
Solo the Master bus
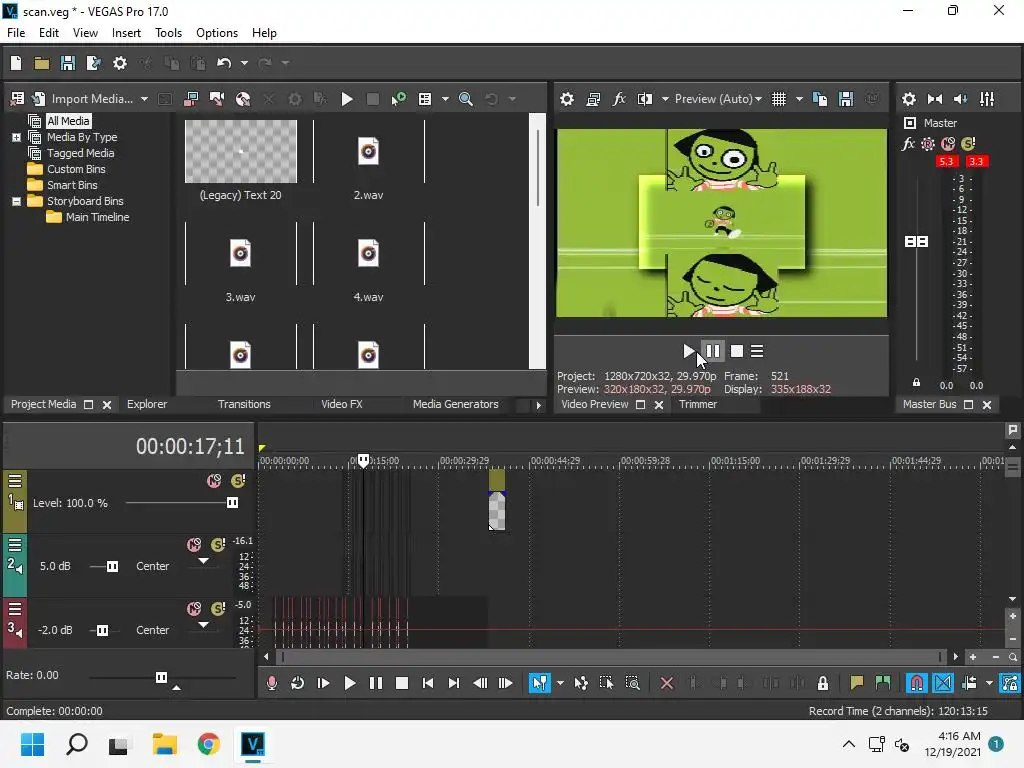click(968, 144)
